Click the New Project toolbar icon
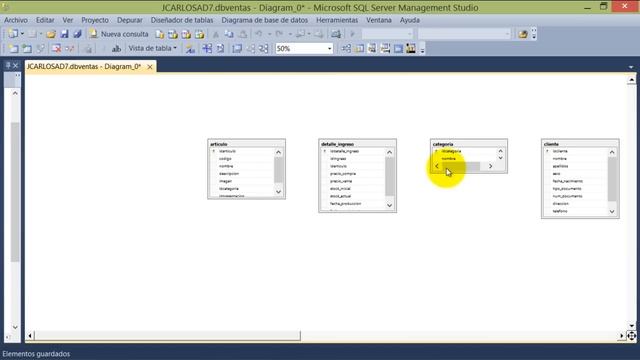The image size is (640, 360). [13, 34]
